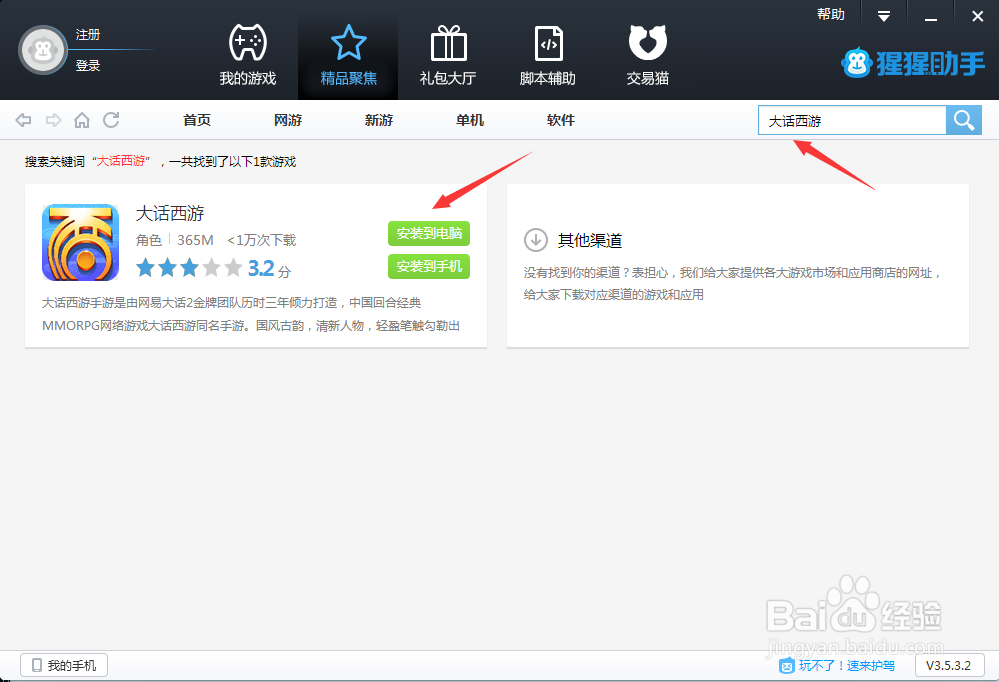Click the 角色 genre label
The height and width of the screenshot is (682, 999).
[x=149, y=240]
